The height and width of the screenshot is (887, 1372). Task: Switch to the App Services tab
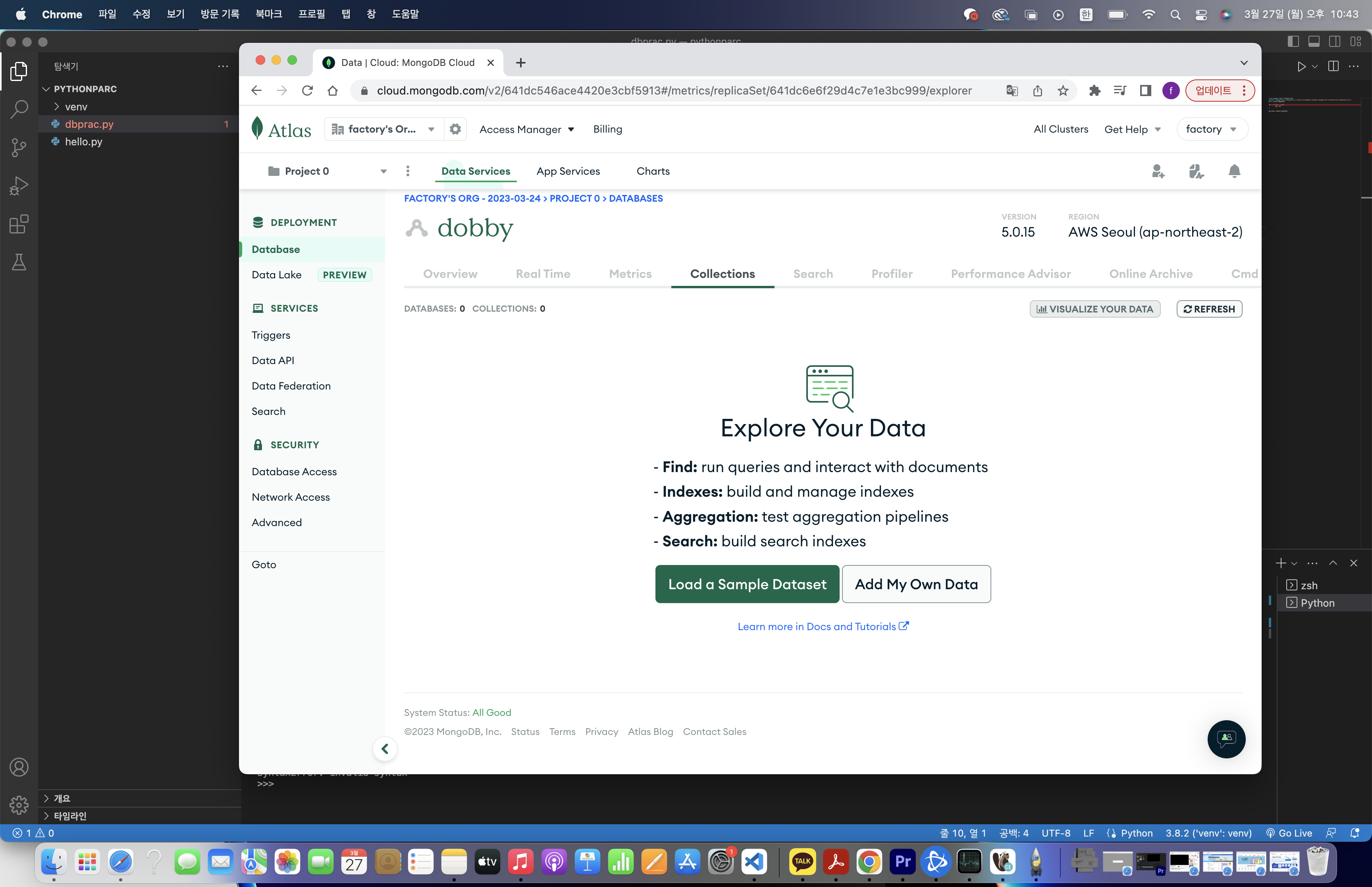pyautogui.click(x=568, y=171)
